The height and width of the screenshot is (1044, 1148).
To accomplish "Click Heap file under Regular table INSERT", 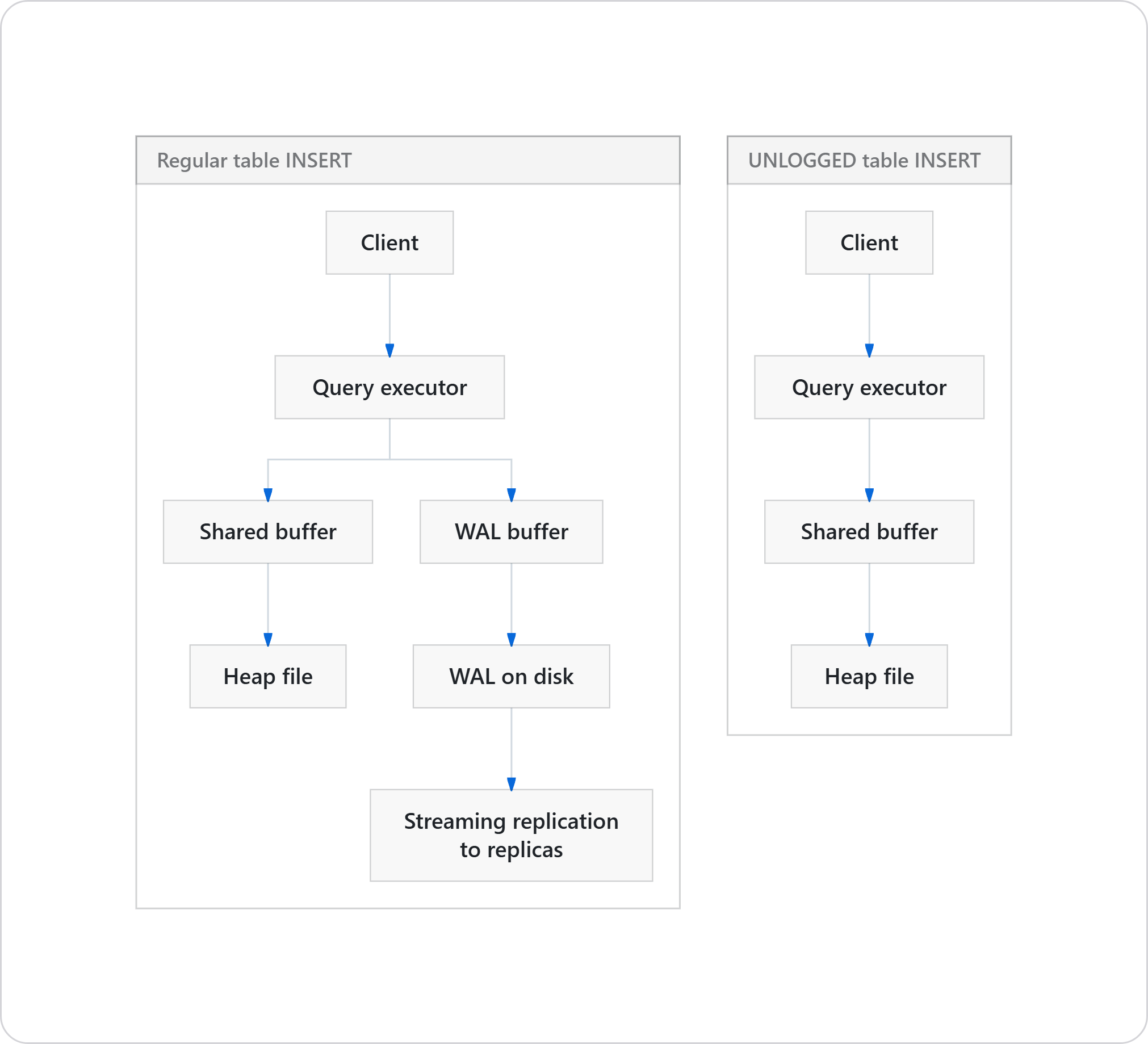I will (267, 676).
